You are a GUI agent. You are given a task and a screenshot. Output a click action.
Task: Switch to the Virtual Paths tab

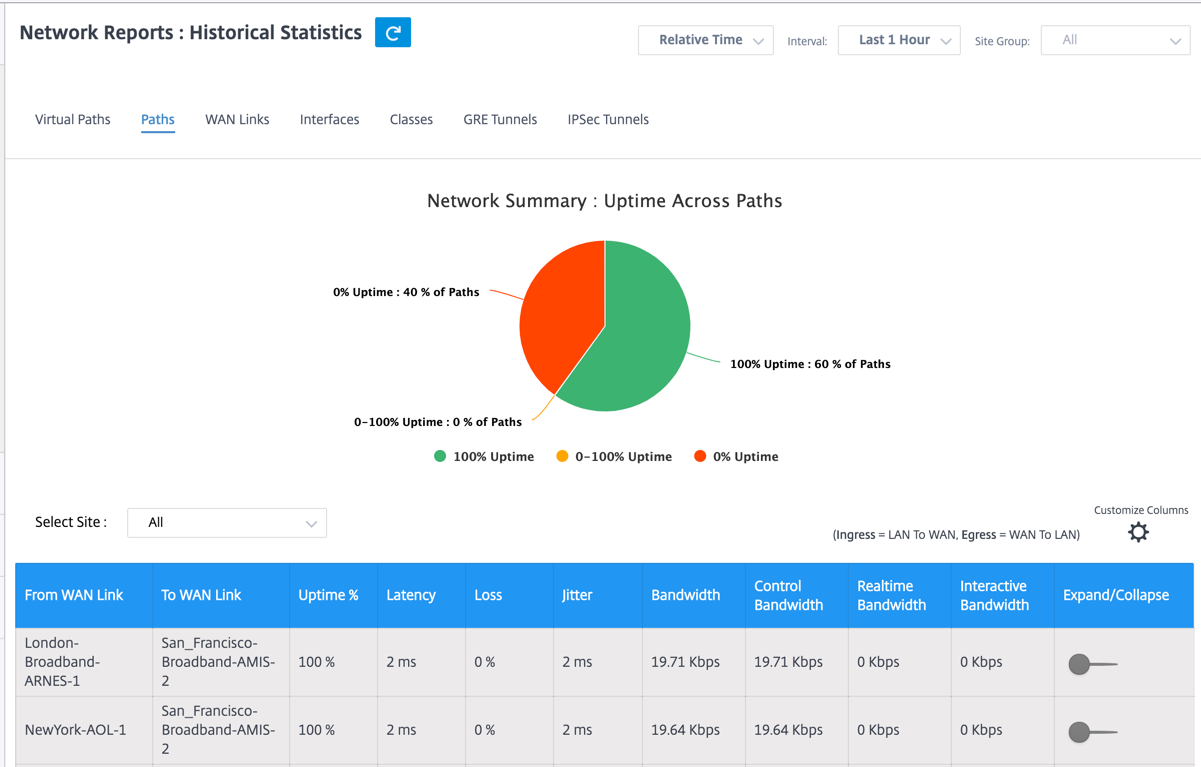[73, 120]
